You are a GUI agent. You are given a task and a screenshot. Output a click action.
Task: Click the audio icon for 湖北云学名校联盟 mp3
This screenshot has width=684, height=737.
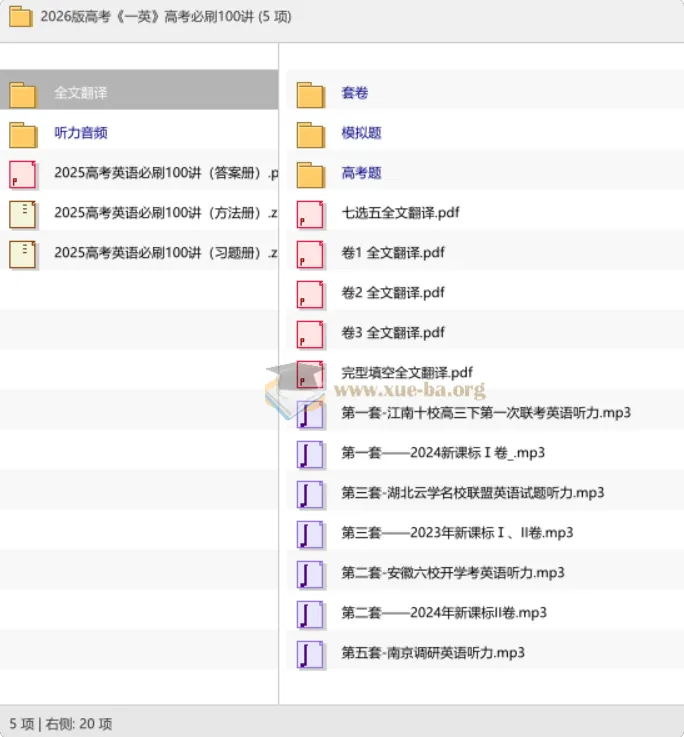click(x=310, y=494)
